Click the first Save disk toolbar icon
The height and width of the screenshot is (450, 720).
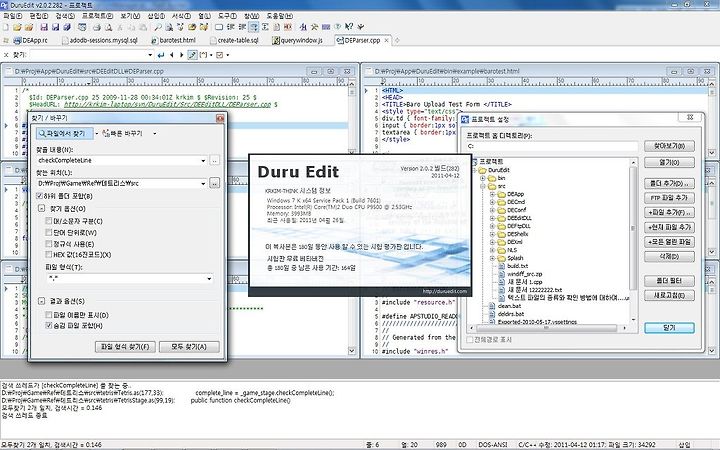click(44, 27)
